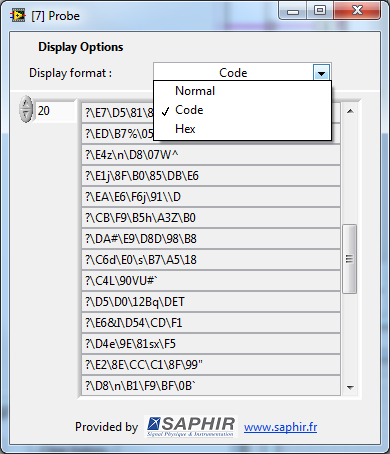
Task: Minimize the Probe window
Action: pyautogui.click(x=293, y=11)
